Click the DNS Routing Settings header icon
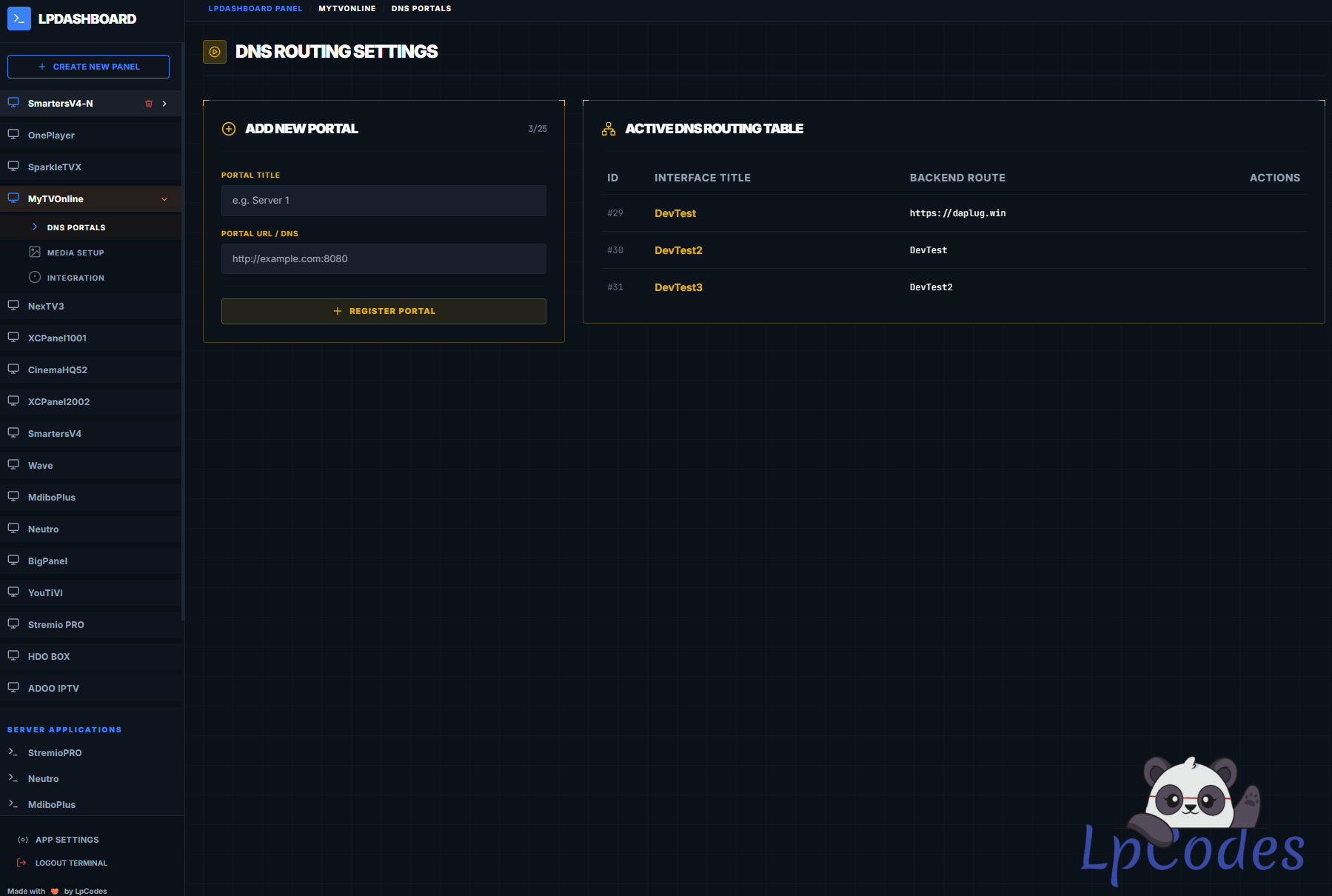Viewport: 1332px width, 896px height. coord(215,52)
